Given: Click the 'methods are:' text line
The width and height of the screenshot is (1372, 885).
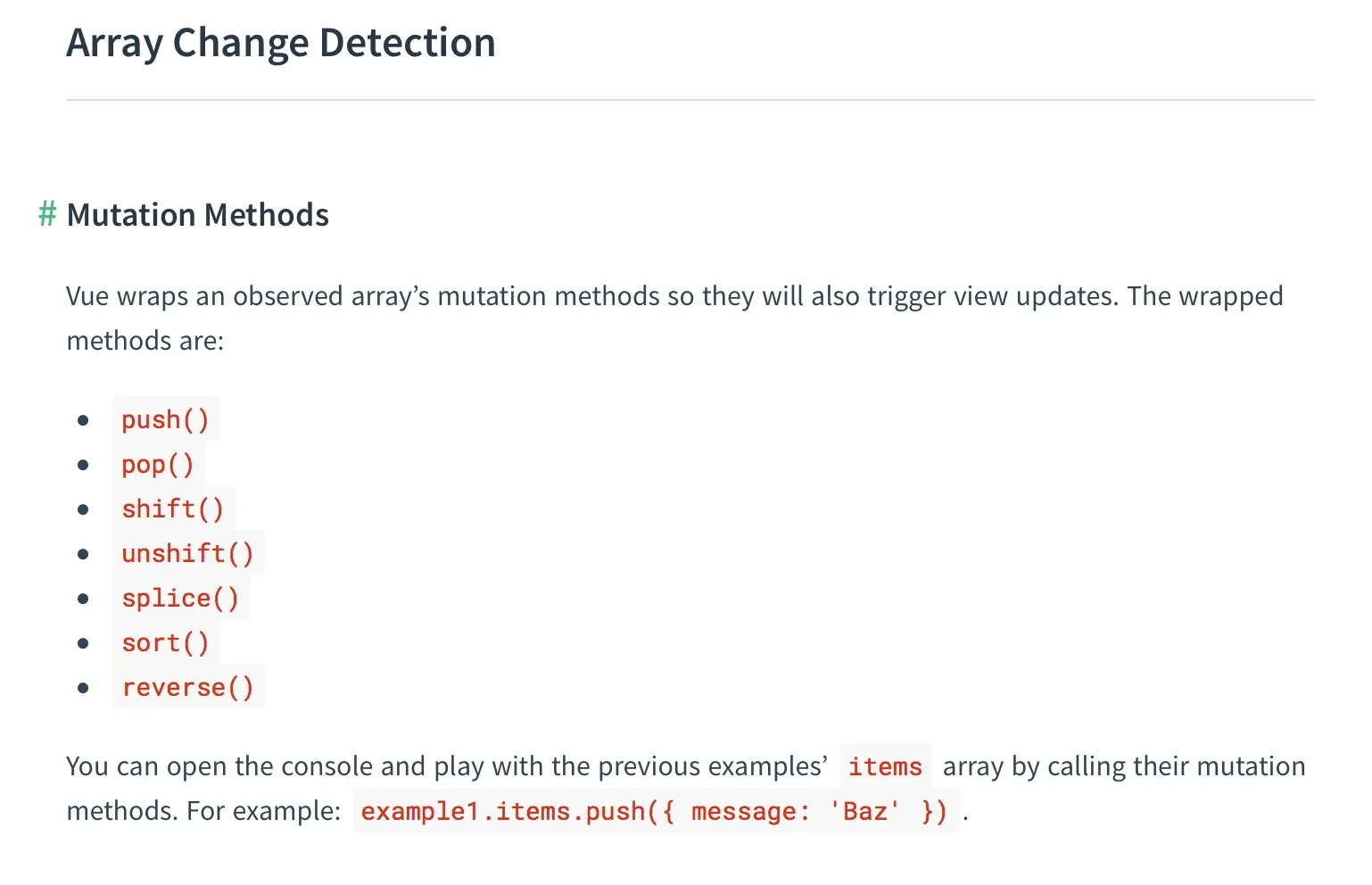Looking at the screenshot, I should click(x=145, y=341).
